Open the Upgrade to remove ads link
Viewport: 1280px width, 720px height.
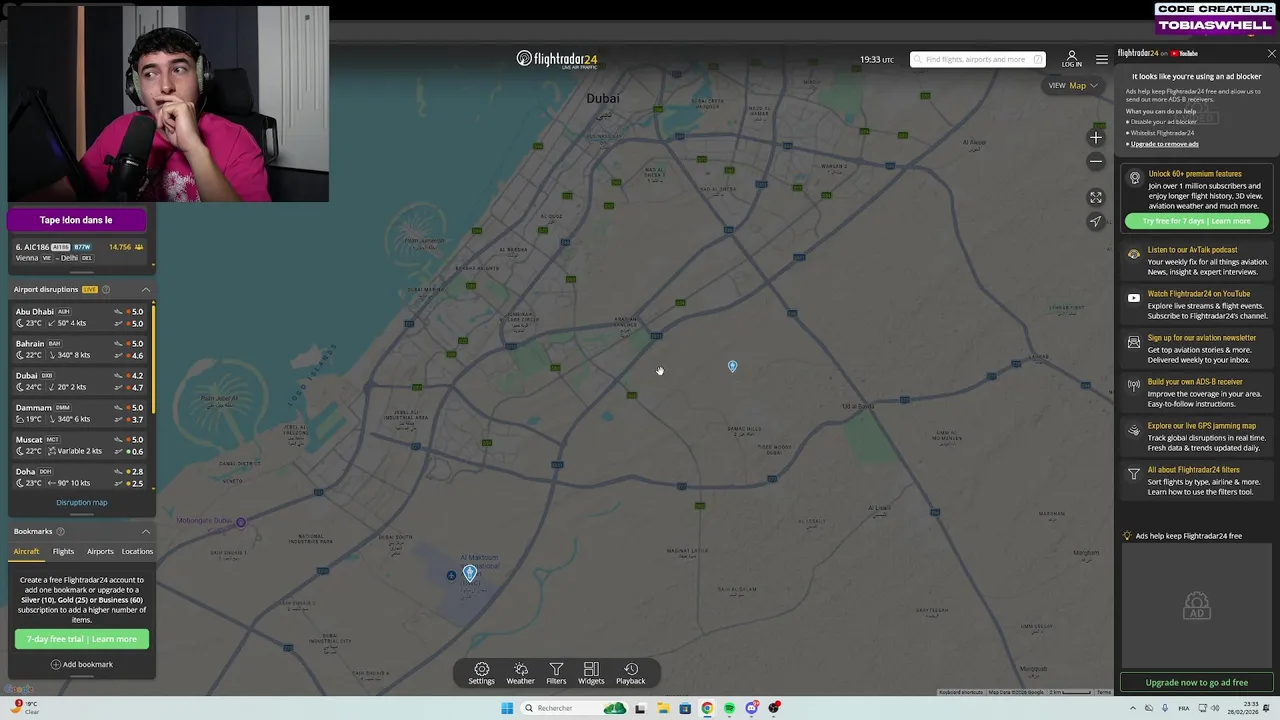[1164, 144]
